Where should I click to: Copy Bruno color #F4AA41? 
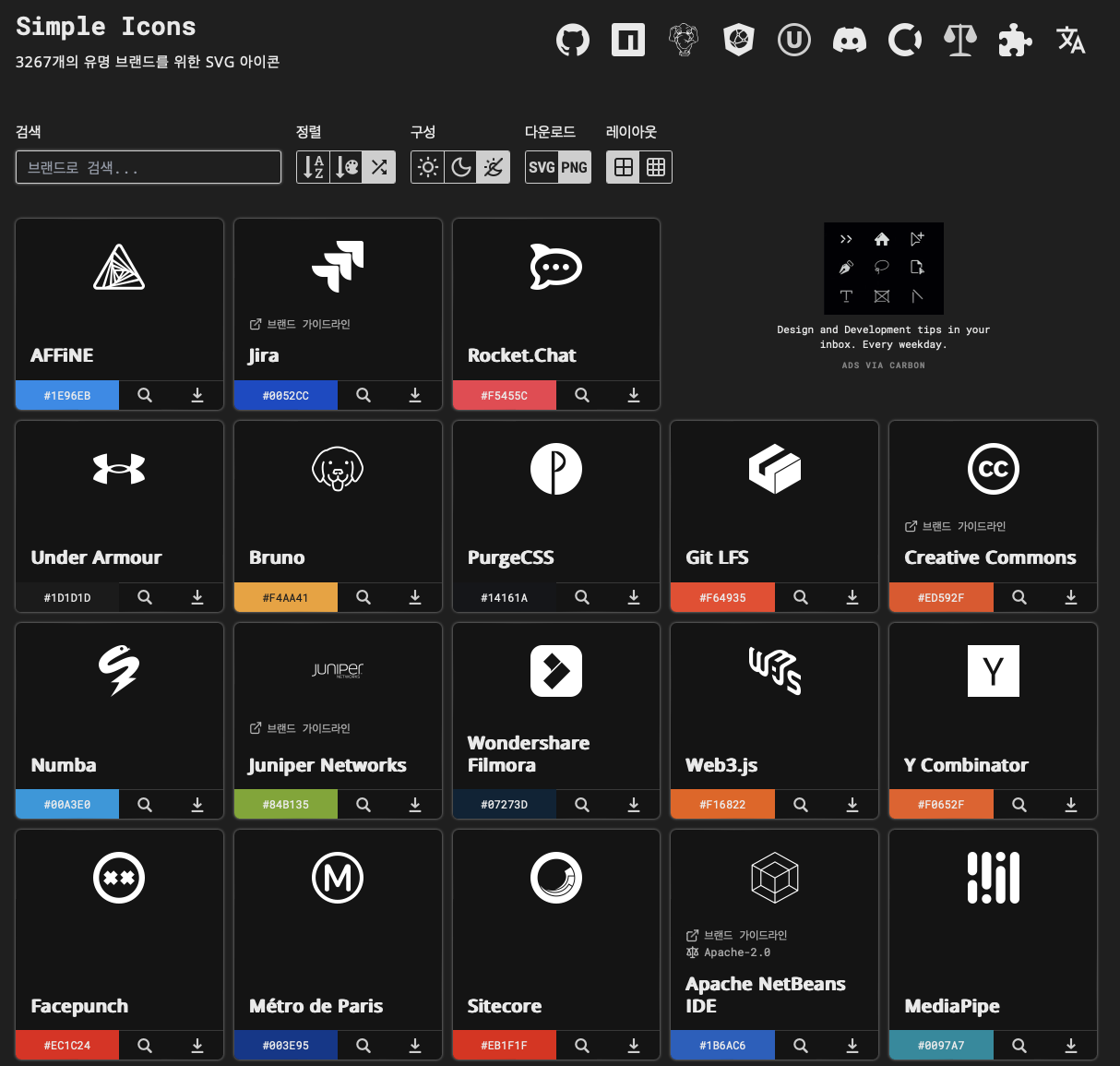pos(286,597)
